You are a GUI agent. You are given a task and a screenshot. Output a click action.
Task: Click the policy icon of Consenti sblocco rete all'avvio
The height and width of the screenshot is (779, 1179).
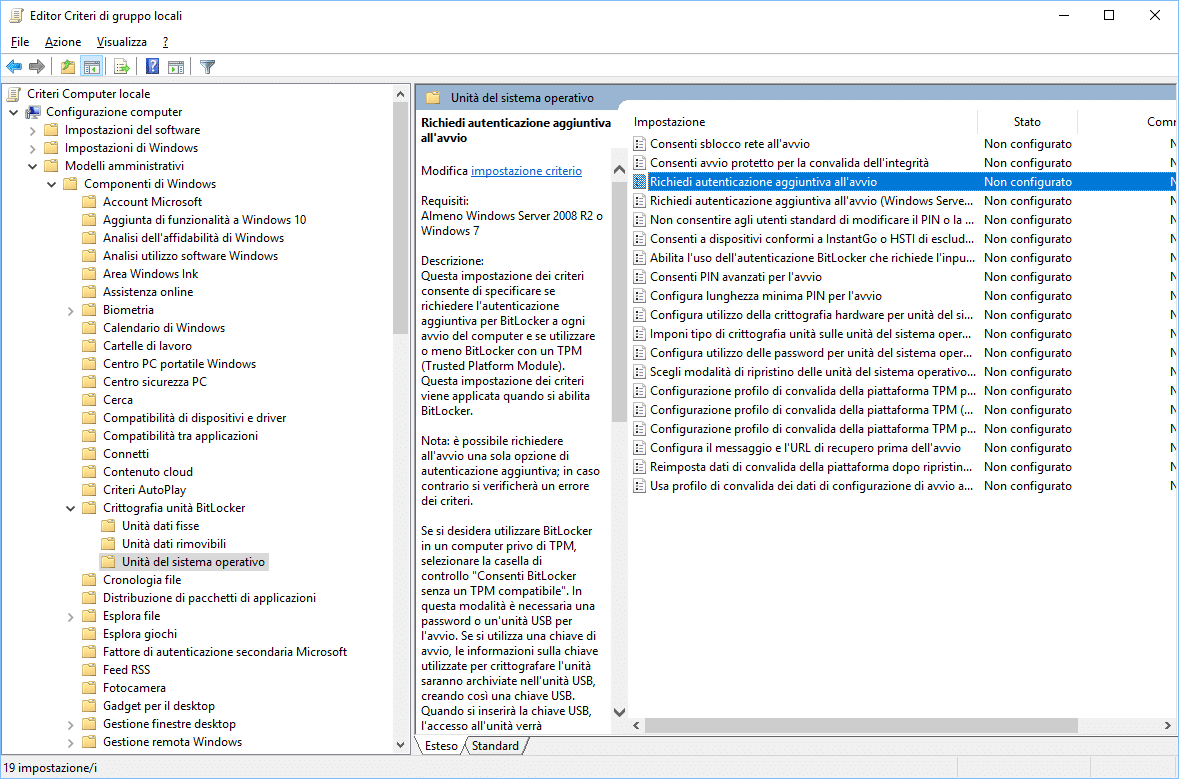(639, 144)
